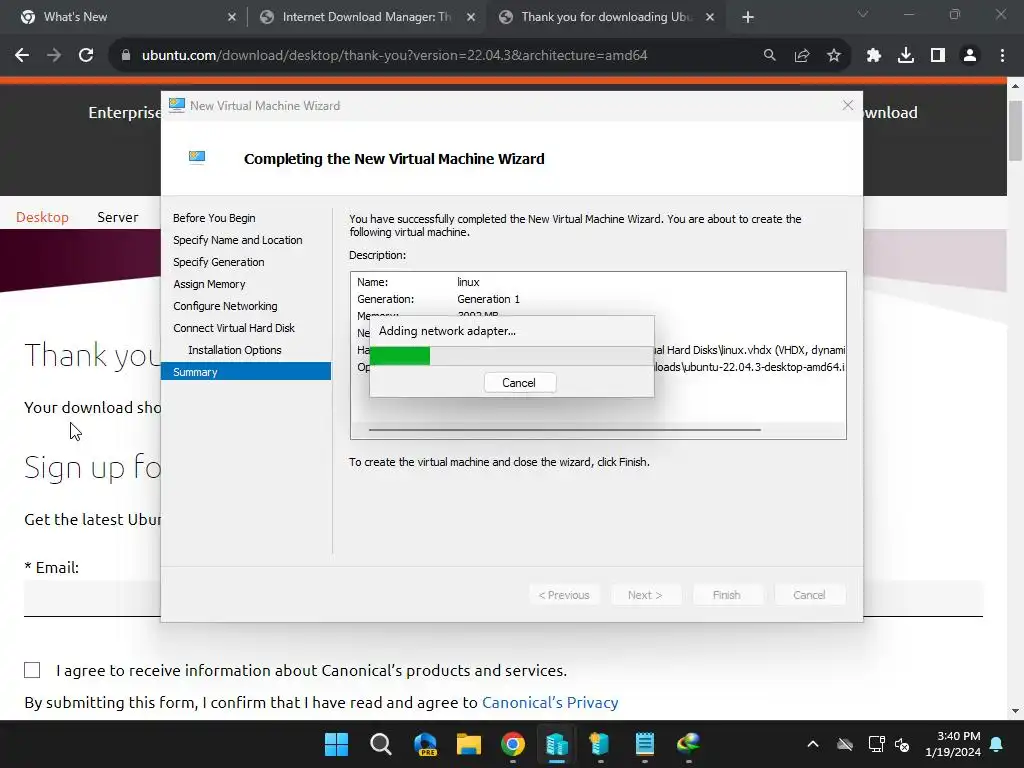Toggle the browser side panel icon
Screen dimensions: 1024x768
click(938, 56)
